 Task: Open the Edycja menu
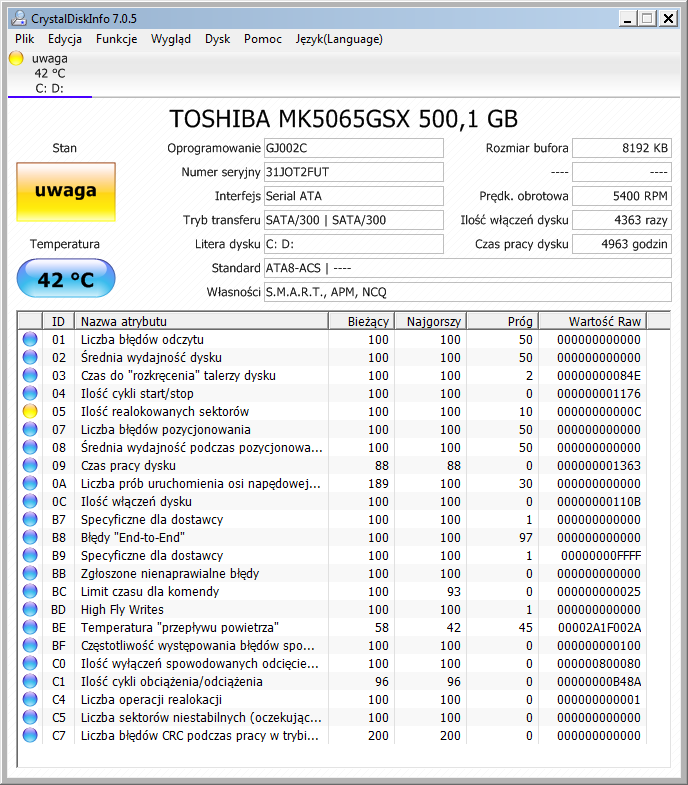click(x=65, y=39)
